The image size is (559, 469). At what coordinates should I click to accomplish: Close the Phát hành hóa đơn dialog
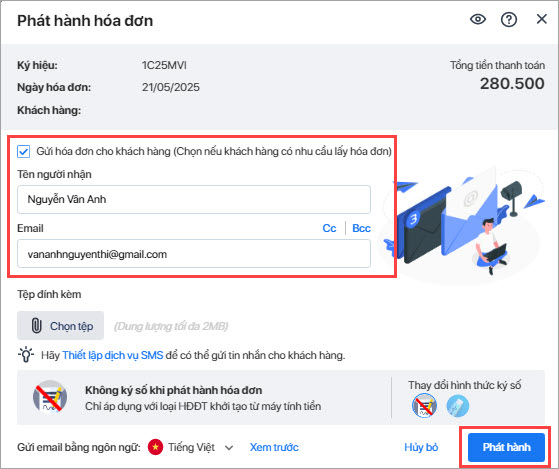(542, 19)
